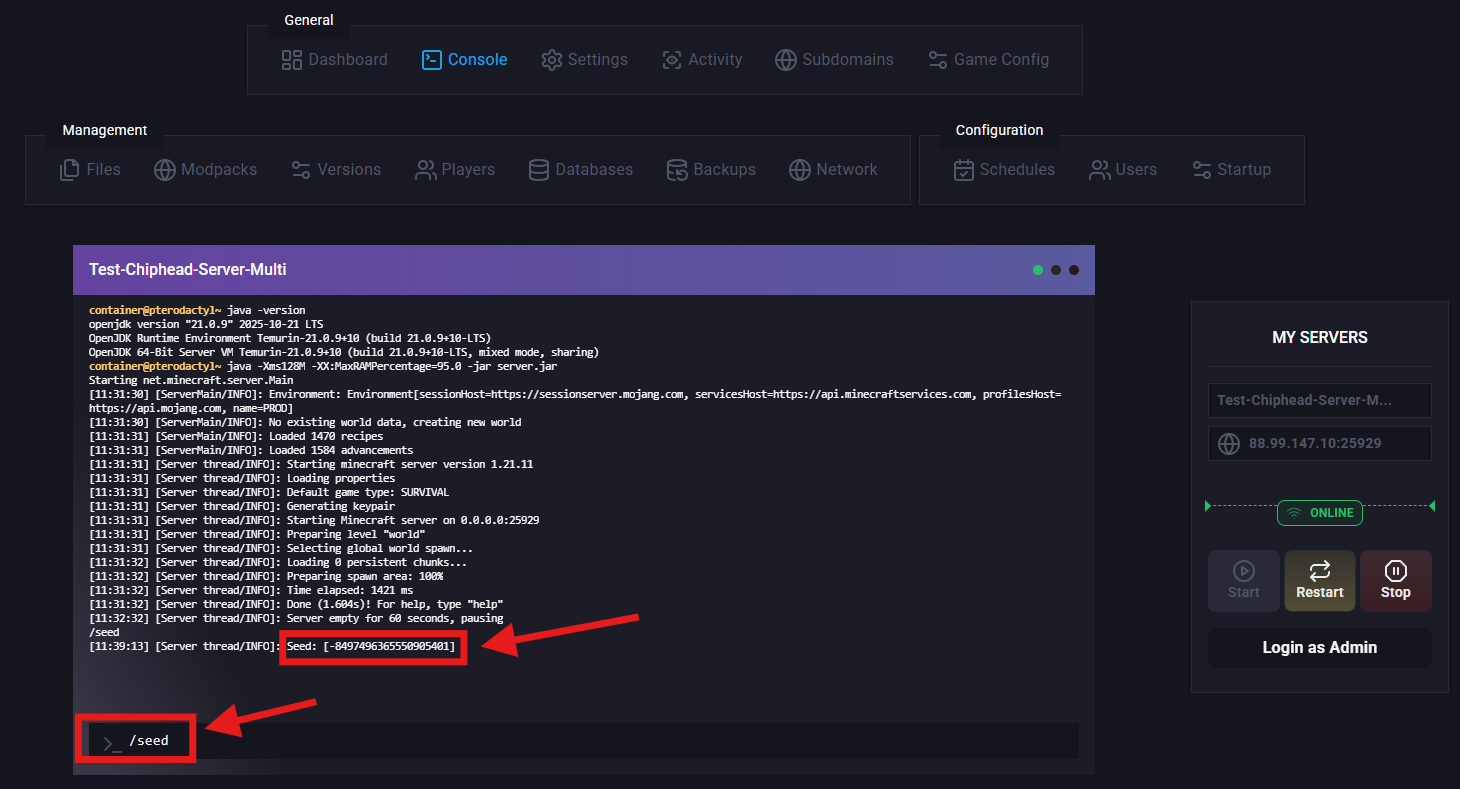Click 'Starting minecraft server version 1.21.11' line
The image size is (1460, 789).
coord(311,465)
